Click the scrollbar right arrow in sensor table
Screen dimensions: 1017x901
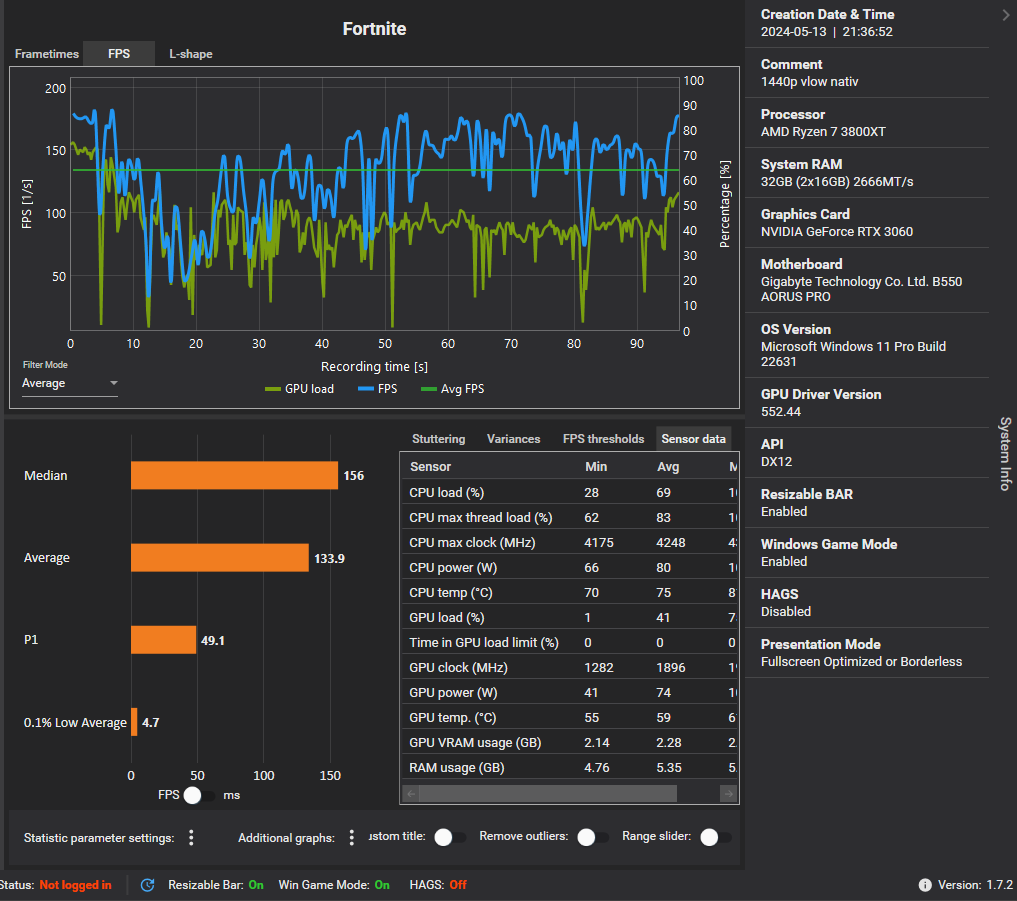coord(728,793)
